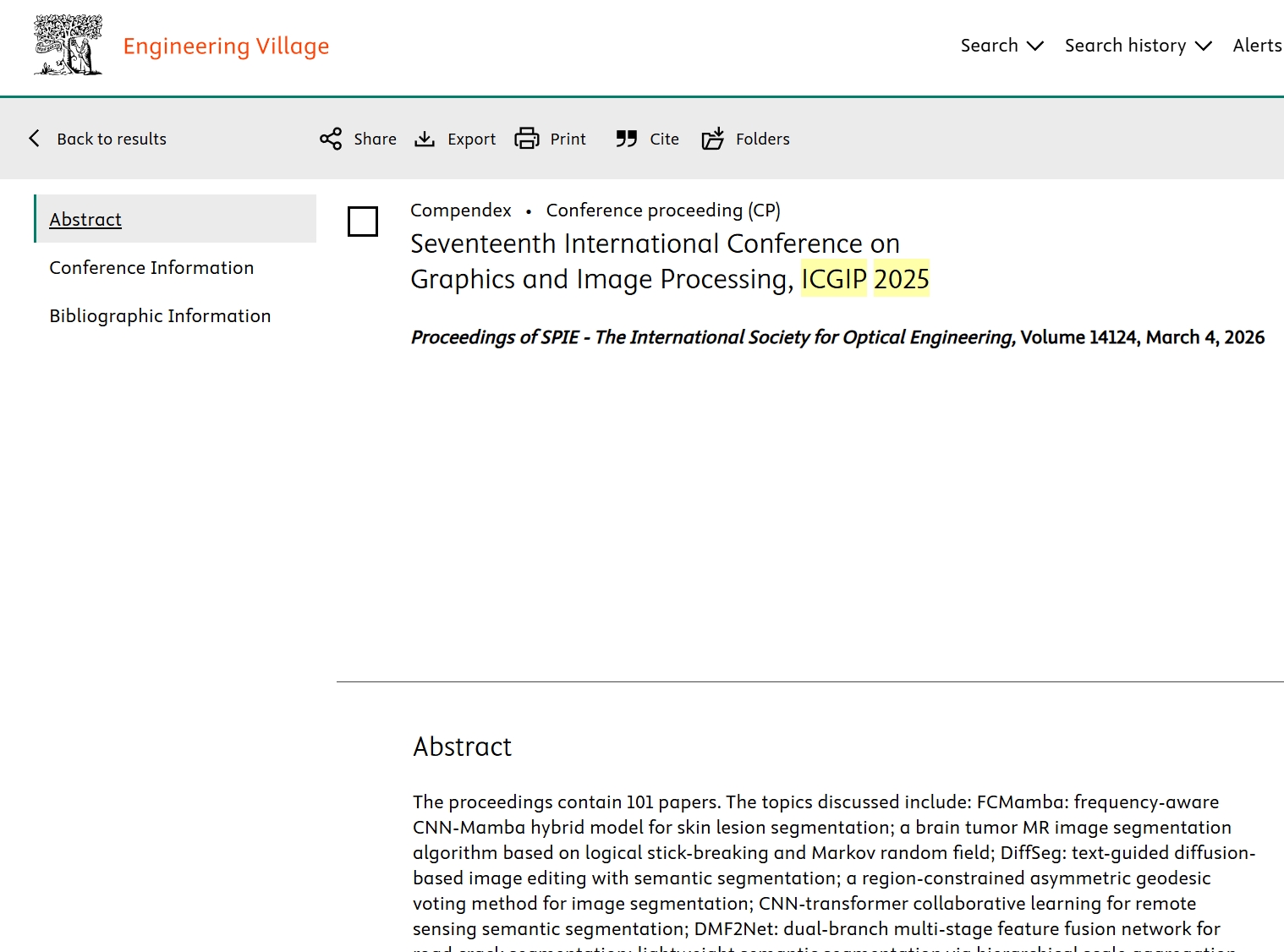The width and height of the screenshot is (1284, 952).
Task: Click the Folders icon
Action: [x=713, y=139]
